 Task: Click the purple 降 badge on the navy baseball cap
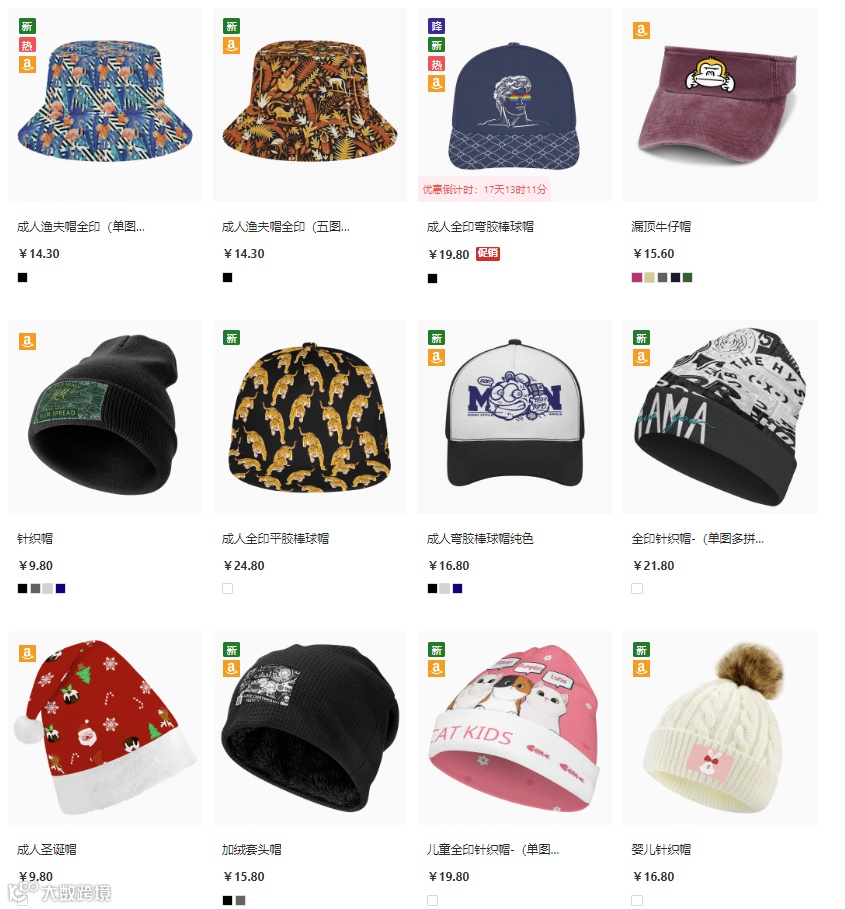pyautogui.click(x=436, y=26)
